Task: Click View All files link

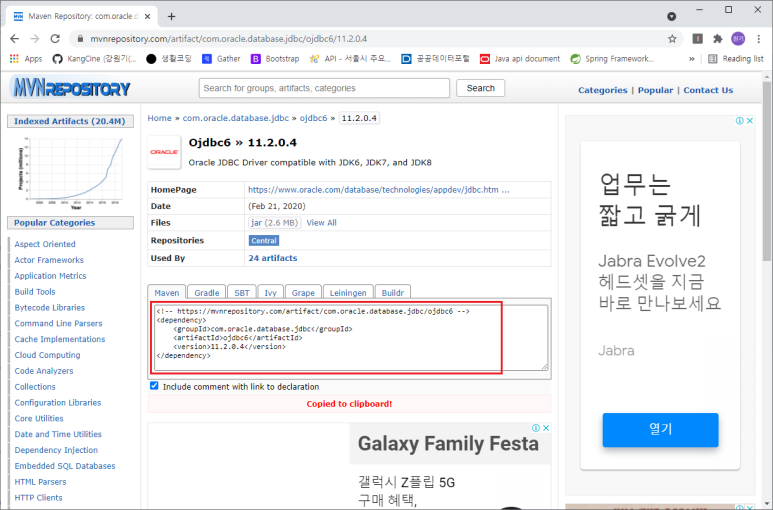Action: [x=321, y=223]
